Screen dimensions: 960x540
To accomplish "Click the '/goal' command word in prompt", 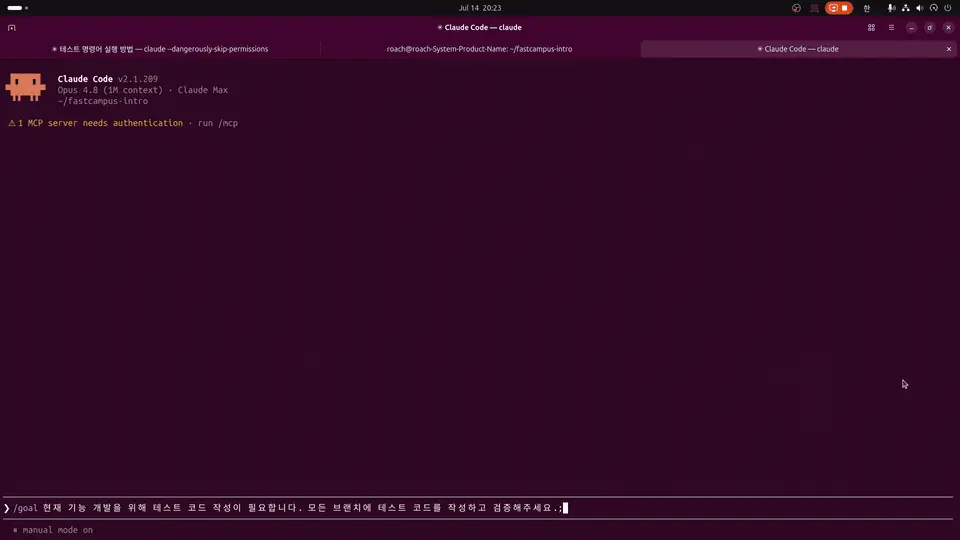I will tap(26, 508).
